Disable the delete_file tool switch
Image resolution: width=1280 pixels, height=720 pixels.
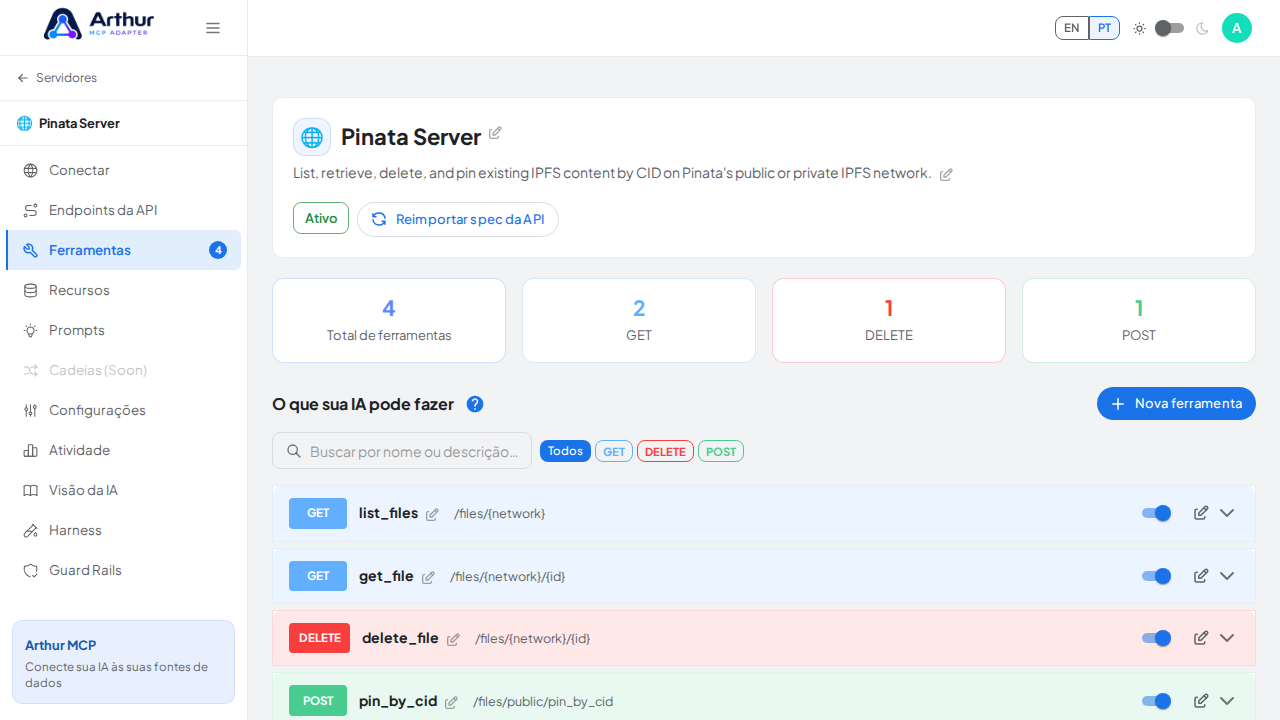(1157, 638)
